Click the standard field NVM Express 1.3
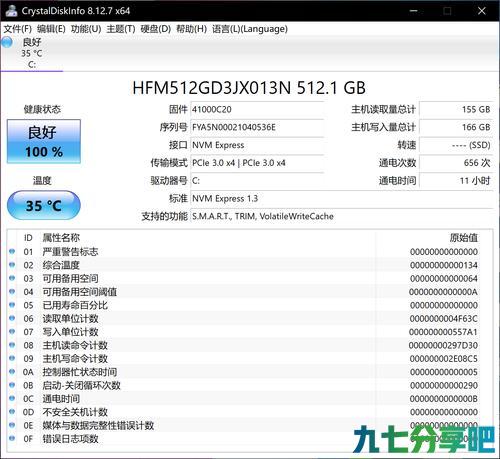Image resolution: width=500 pixels, height=459 pixels. coord(342,199)
